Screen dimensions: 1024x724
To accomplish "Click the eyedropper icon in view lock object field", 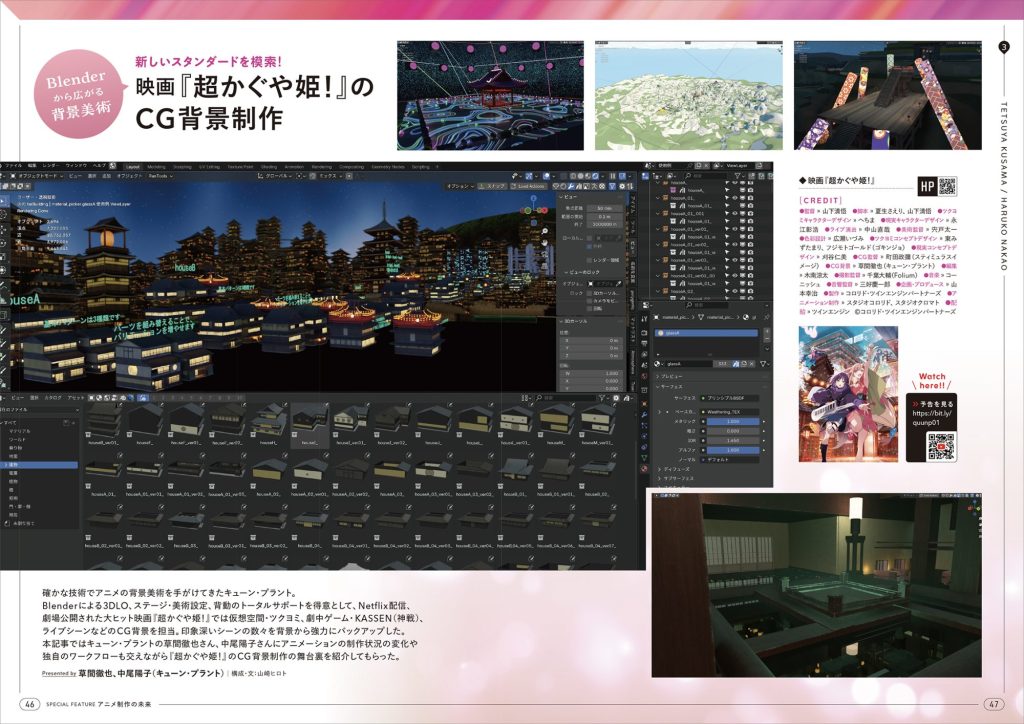I will [617, 284].
